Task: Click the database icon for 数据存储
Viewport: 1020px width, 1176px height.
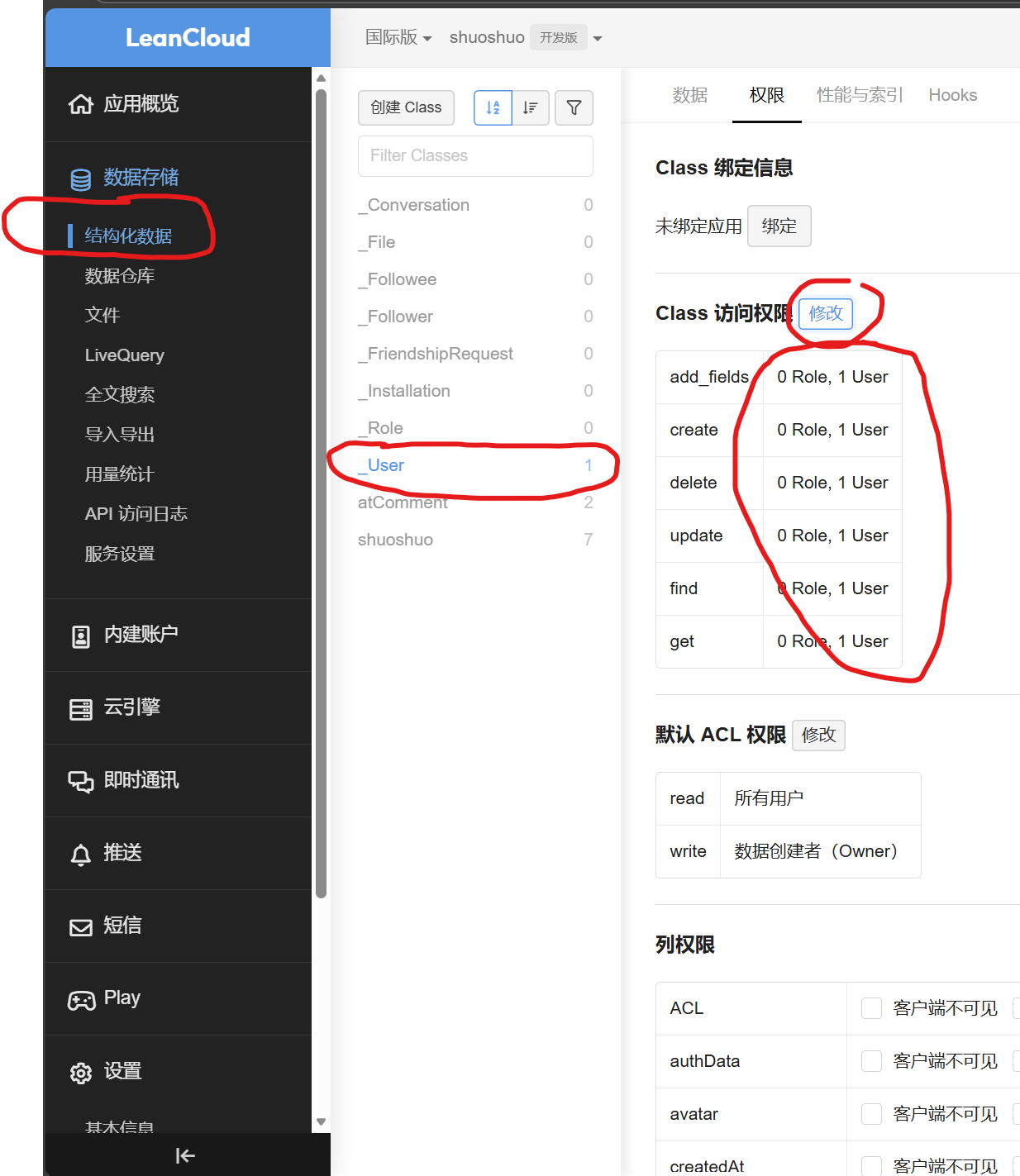Action: (81, 179)
